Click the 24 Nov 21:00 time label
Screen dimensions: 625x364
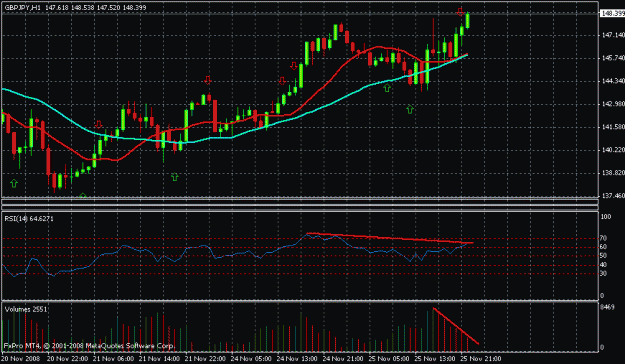click(343, 359)
